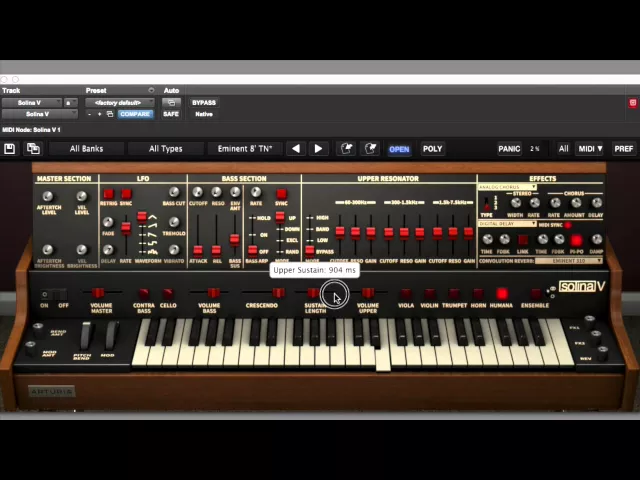Click the save preset floppy icon
Image resolution: width=640 pixels, height=480 pixels.
[x=9, y=149]
